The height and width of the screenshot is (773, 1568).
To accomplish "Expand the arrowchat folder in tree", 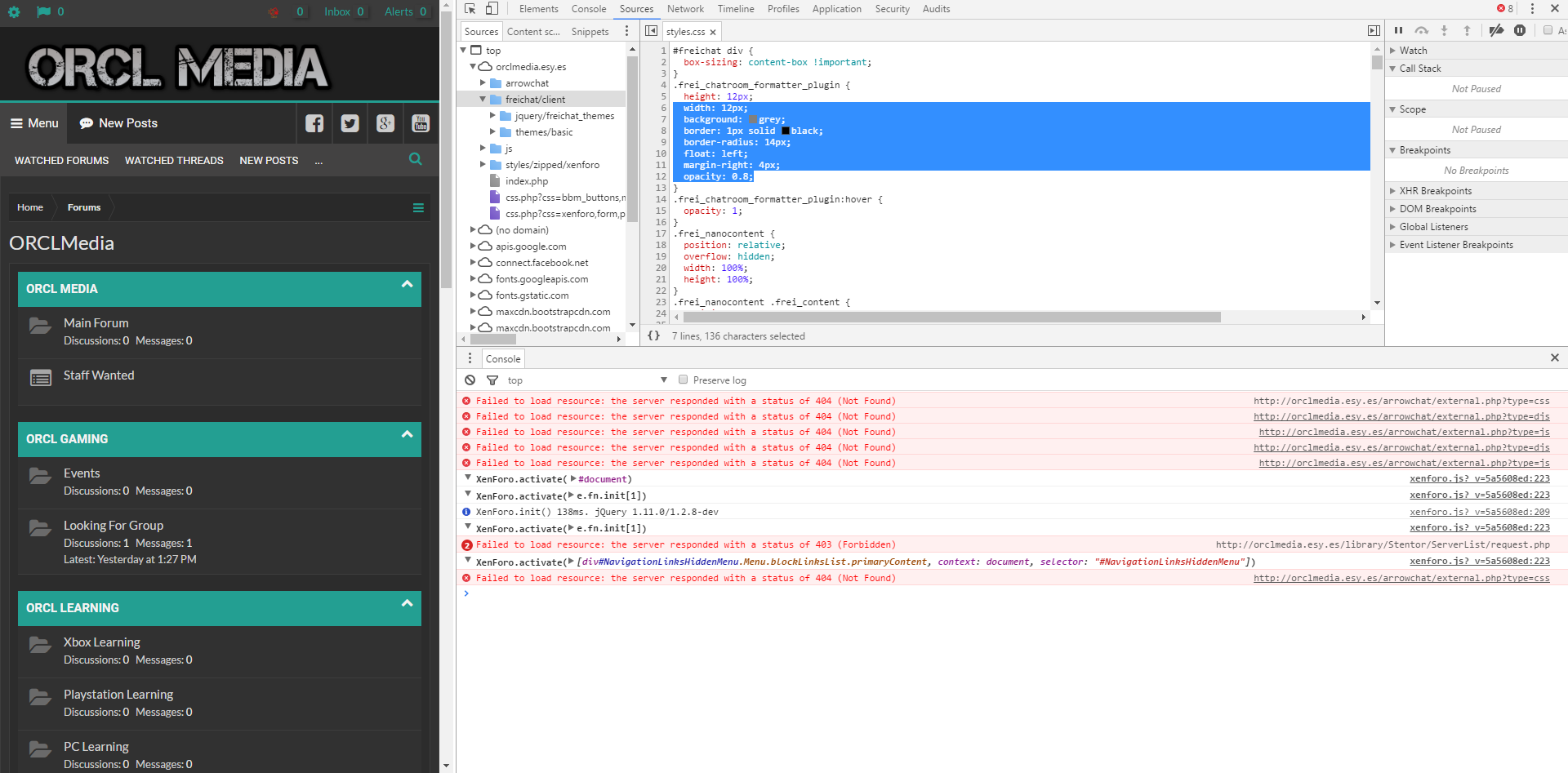I will point(483,83).
